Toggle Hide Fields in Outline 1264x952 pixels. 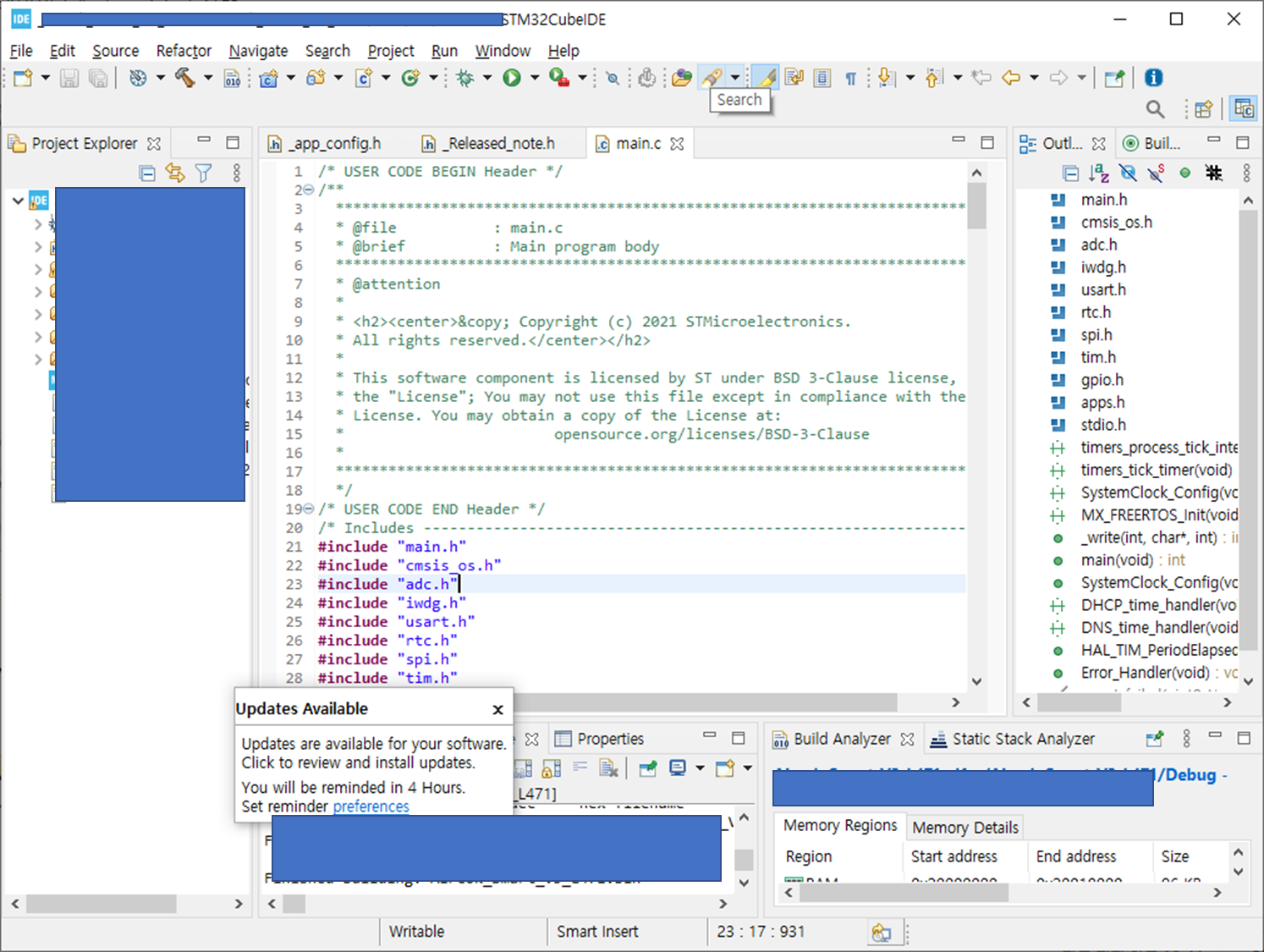[x=1128, y=173]
